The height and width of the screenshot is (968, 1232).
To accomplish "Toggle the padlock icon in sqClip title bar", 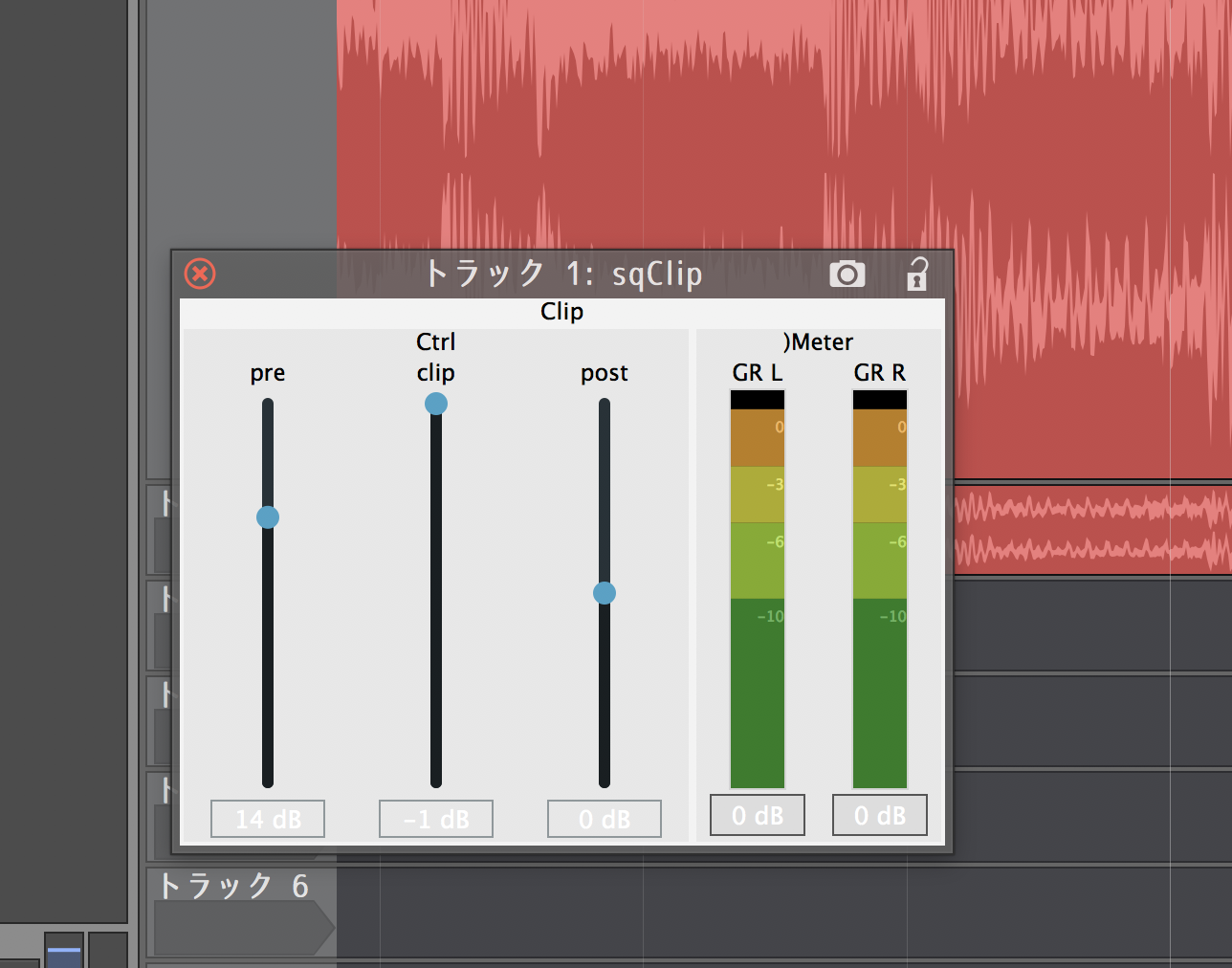I will click(916, 274).
